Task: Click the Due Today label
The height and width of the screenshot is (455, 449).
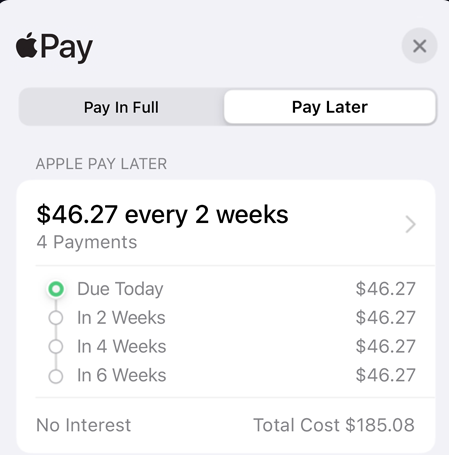Action: [x=120, y=289]
